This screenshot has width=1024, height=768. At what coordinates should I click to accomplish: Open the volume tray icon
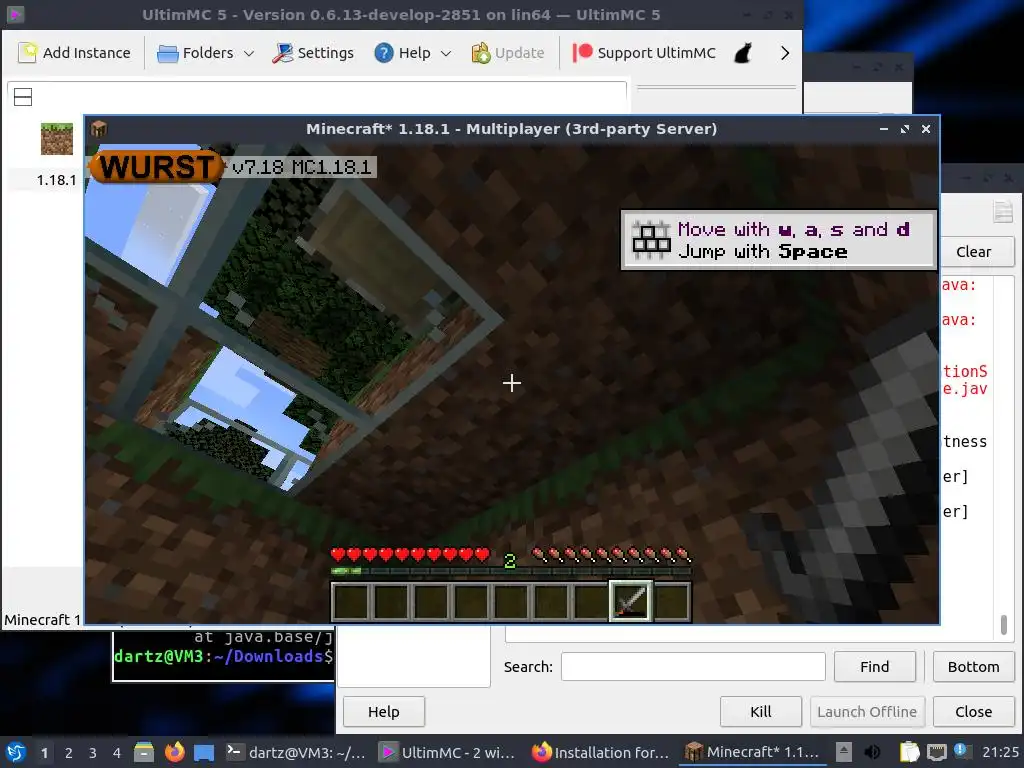(x=872, y=752)
